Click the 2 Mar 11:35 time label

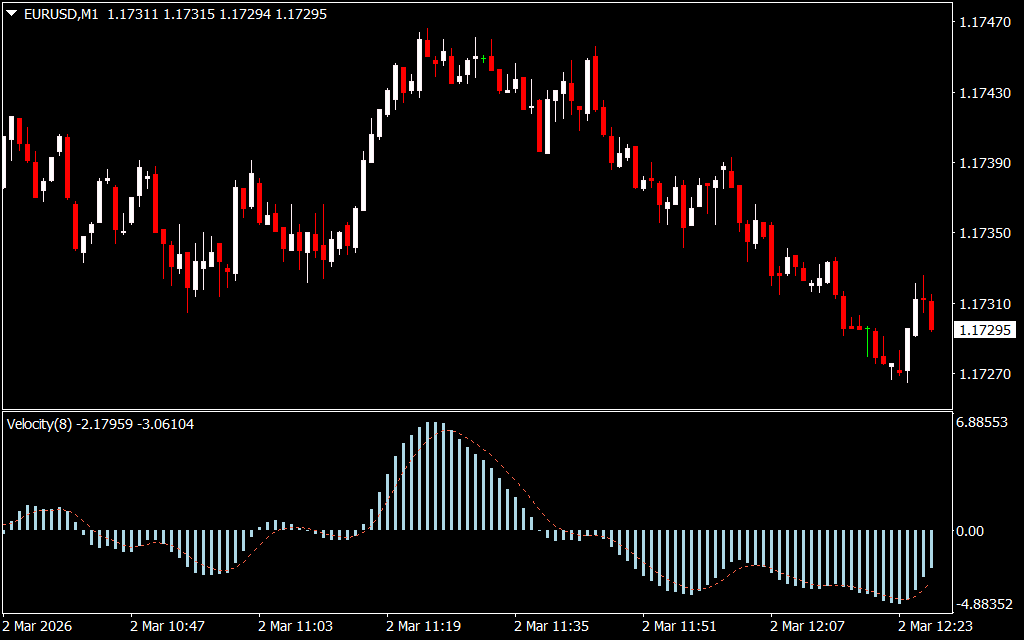[551, 626]
